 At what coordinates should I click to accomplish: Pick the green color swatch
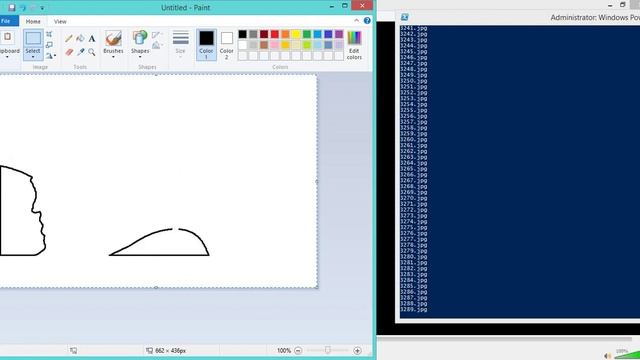[x=307, y=34]
